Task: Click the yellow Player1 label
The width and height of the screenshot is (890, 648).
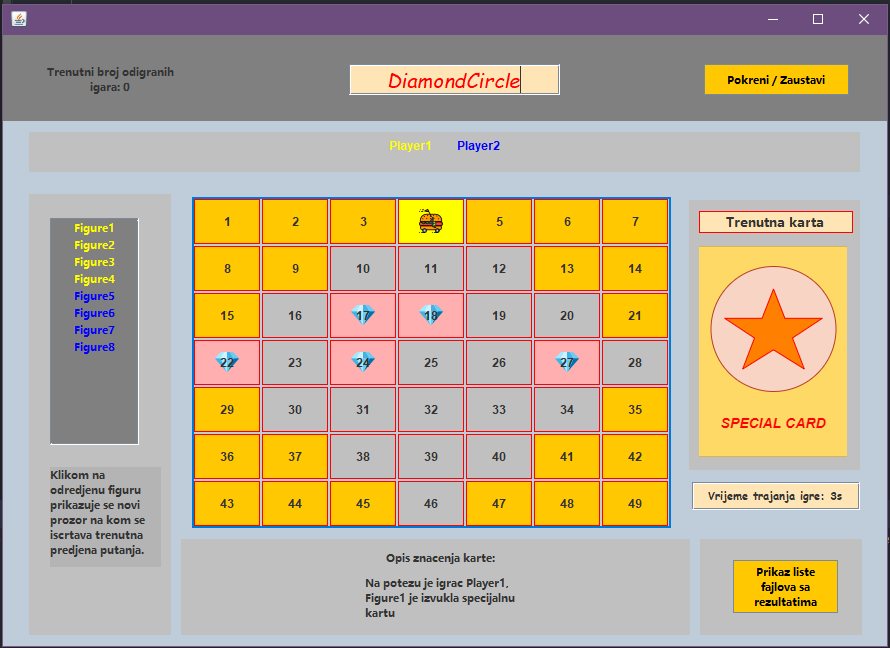Action: [410, 146]
